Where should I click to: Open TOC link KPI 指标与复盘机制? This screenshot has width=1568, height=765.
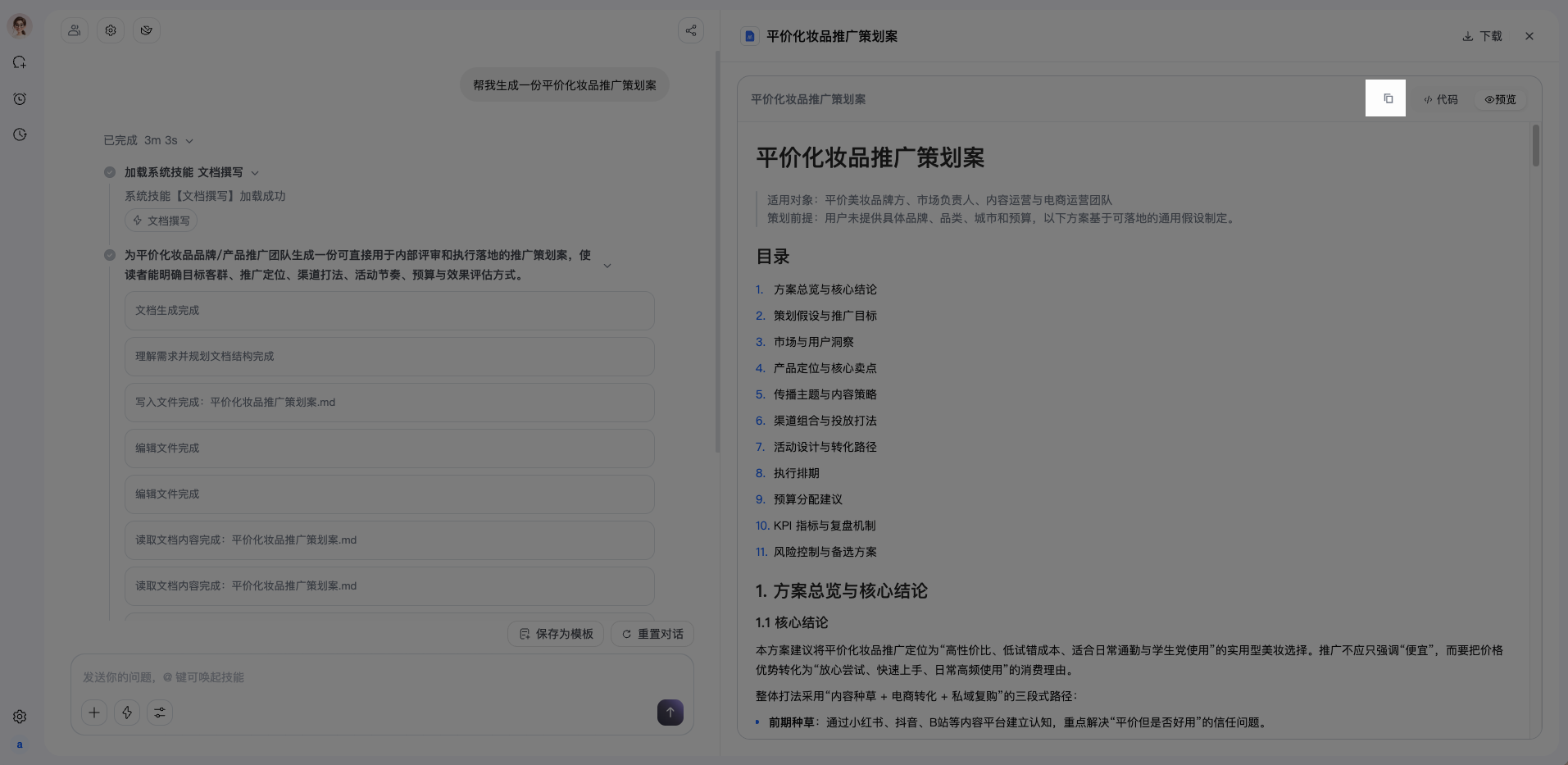(825, 526)
